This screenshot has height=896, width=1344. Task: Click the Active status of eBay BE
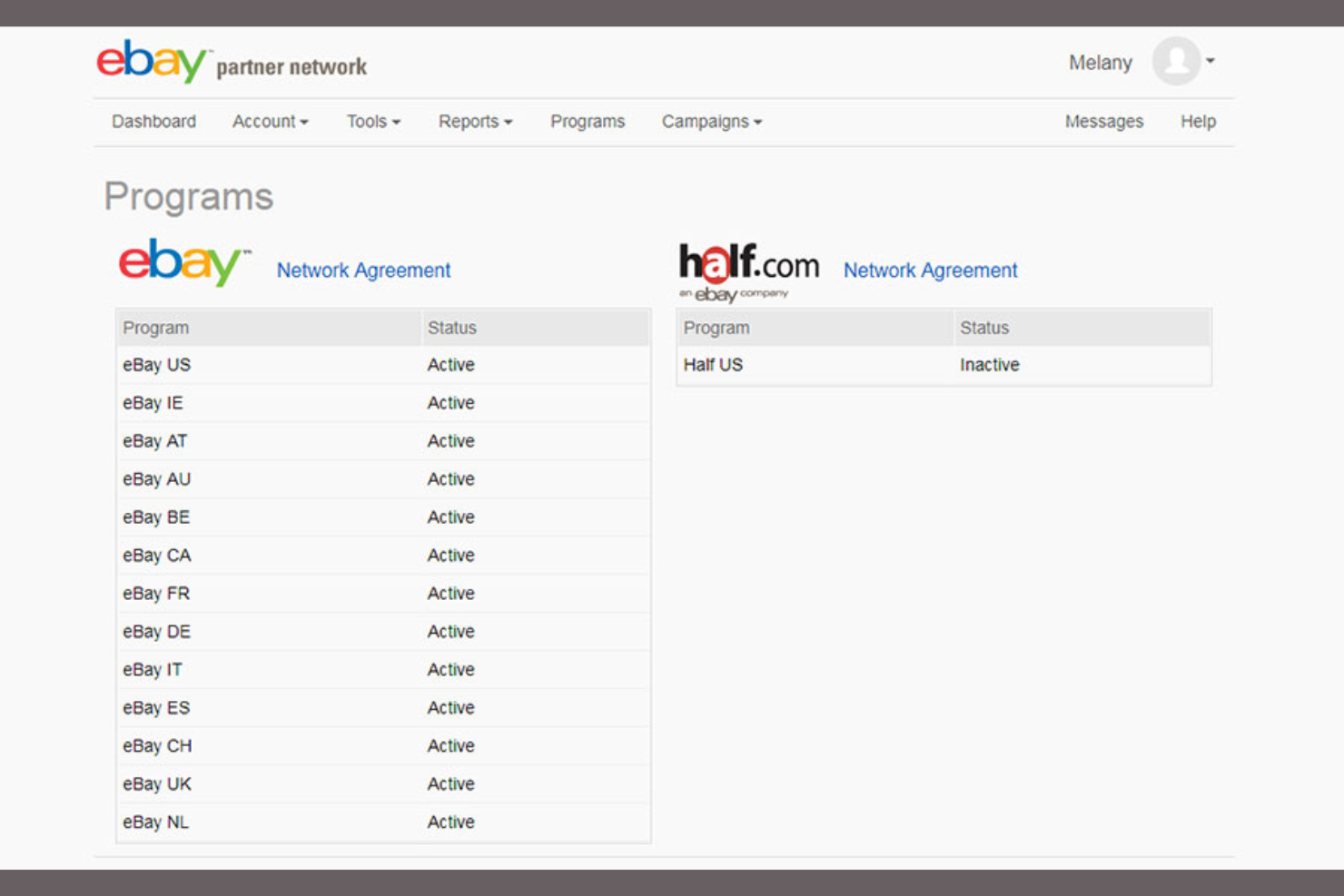[x=451, y=517]
